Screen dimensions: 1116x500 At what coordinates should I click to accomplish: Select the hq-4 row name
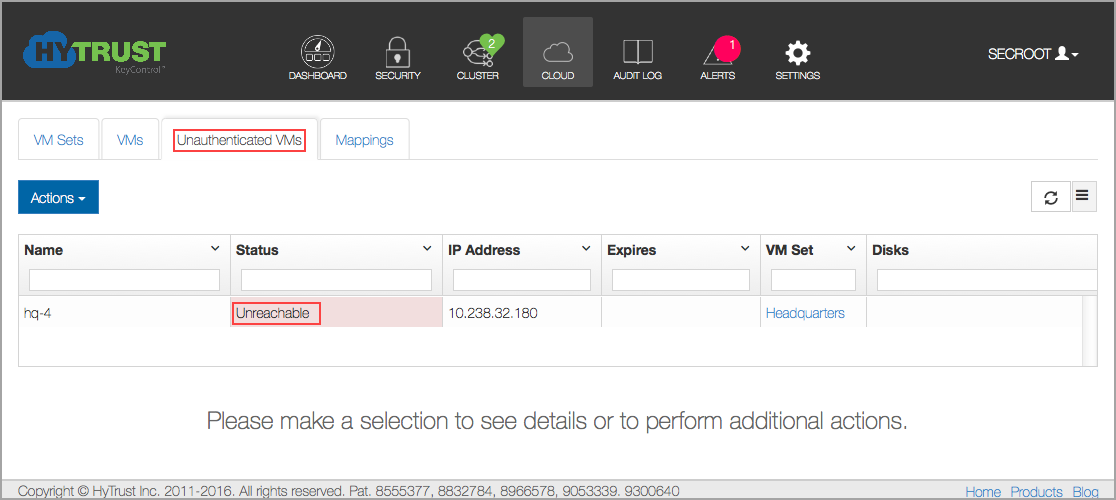click(37, 313)
